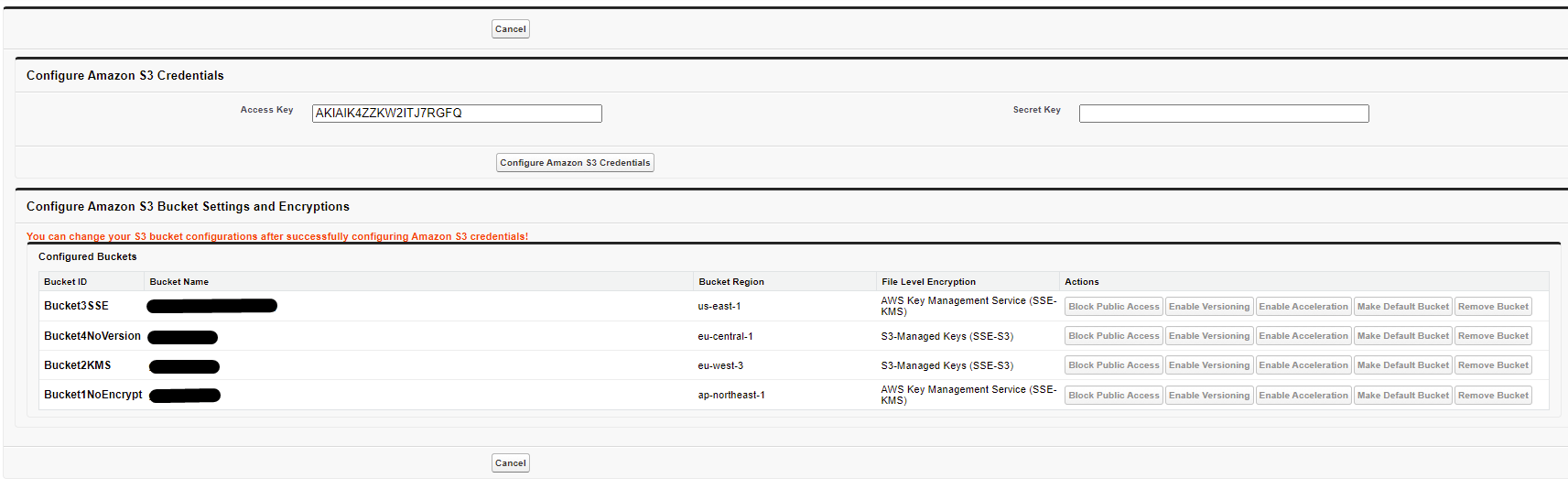
Task: Remove the Bucket2KMS bucket
Action: (x=1492, y=365)
